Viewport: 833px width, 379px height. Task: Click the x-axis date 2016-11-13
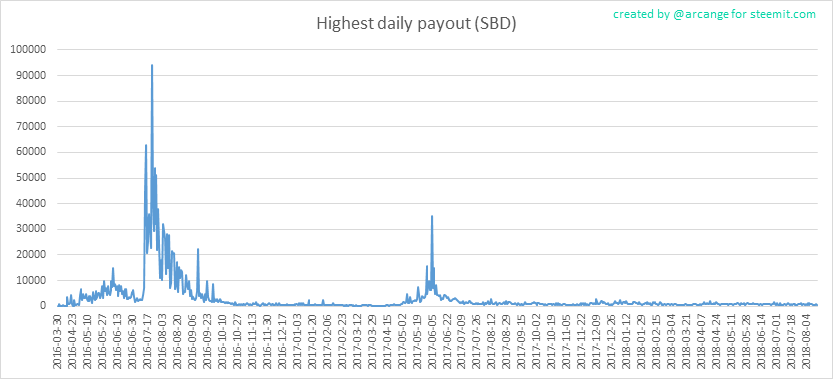(251, 342)
